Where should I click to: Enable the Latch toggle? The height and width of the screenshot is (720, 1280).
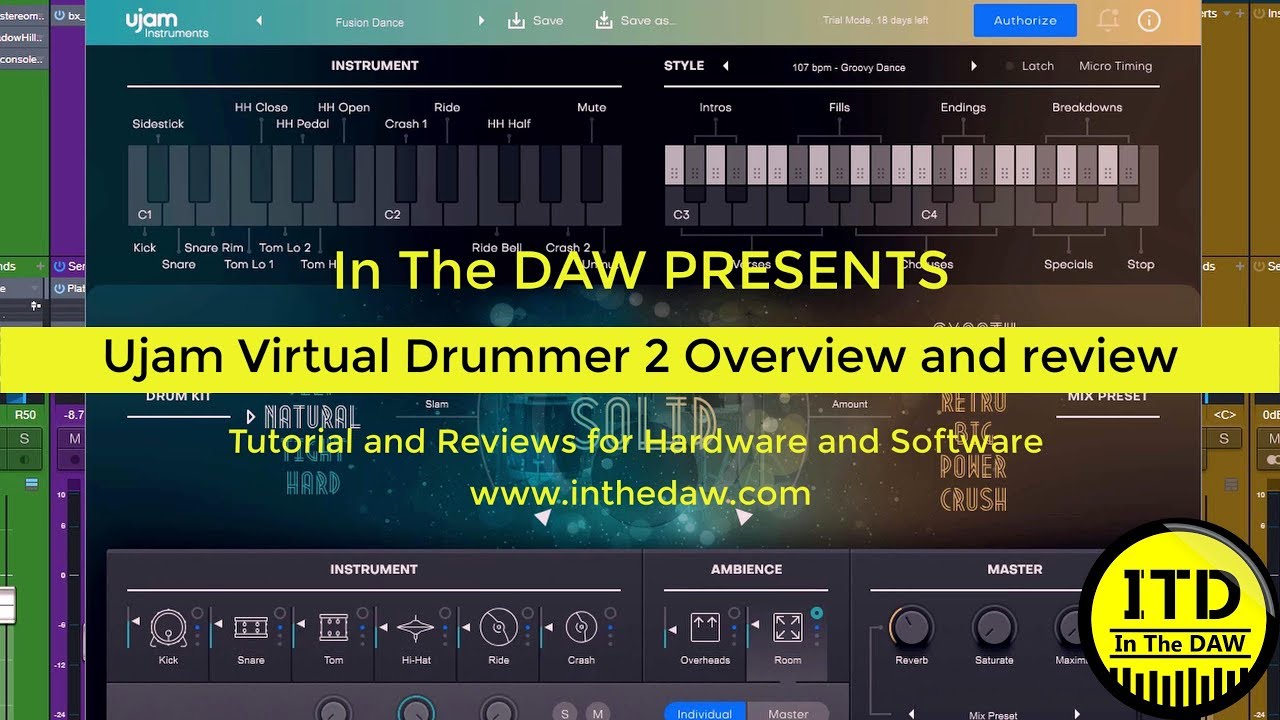click(x=1030, y=66)
